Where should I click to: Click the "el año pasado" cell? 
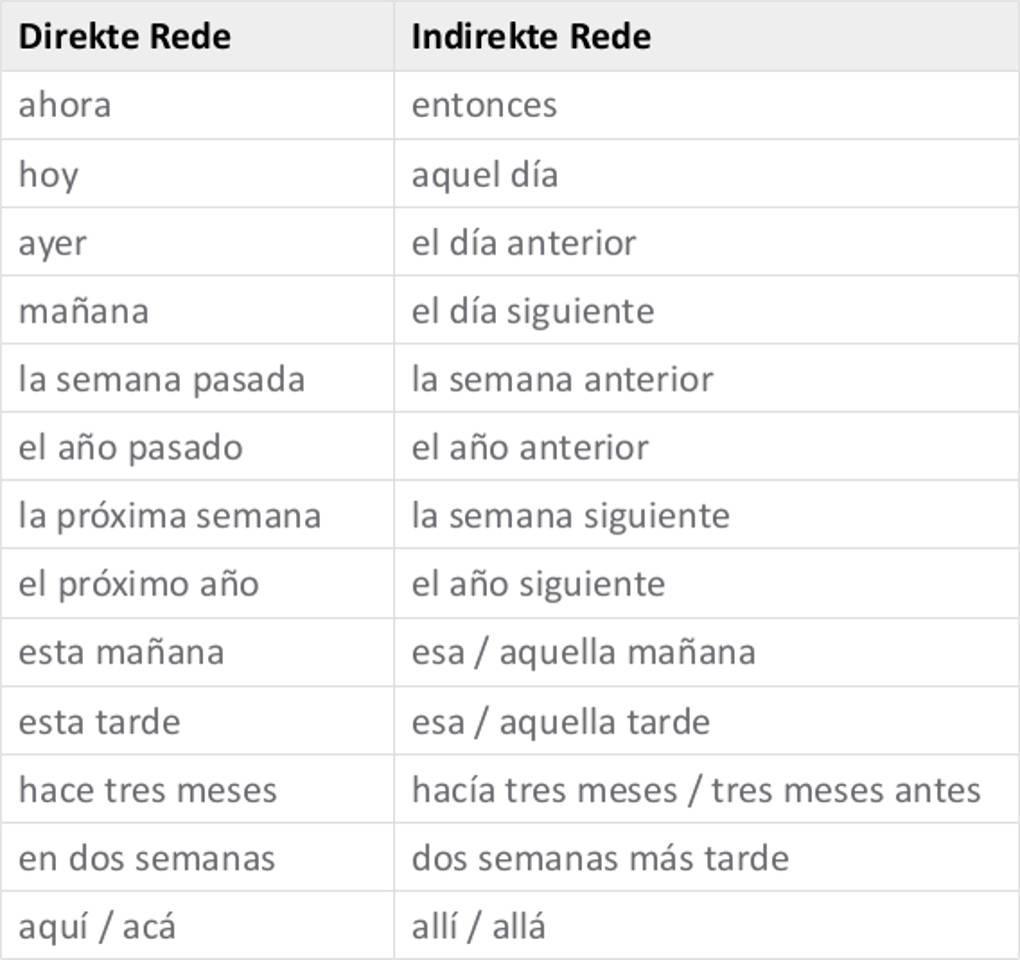pos(130,448)
